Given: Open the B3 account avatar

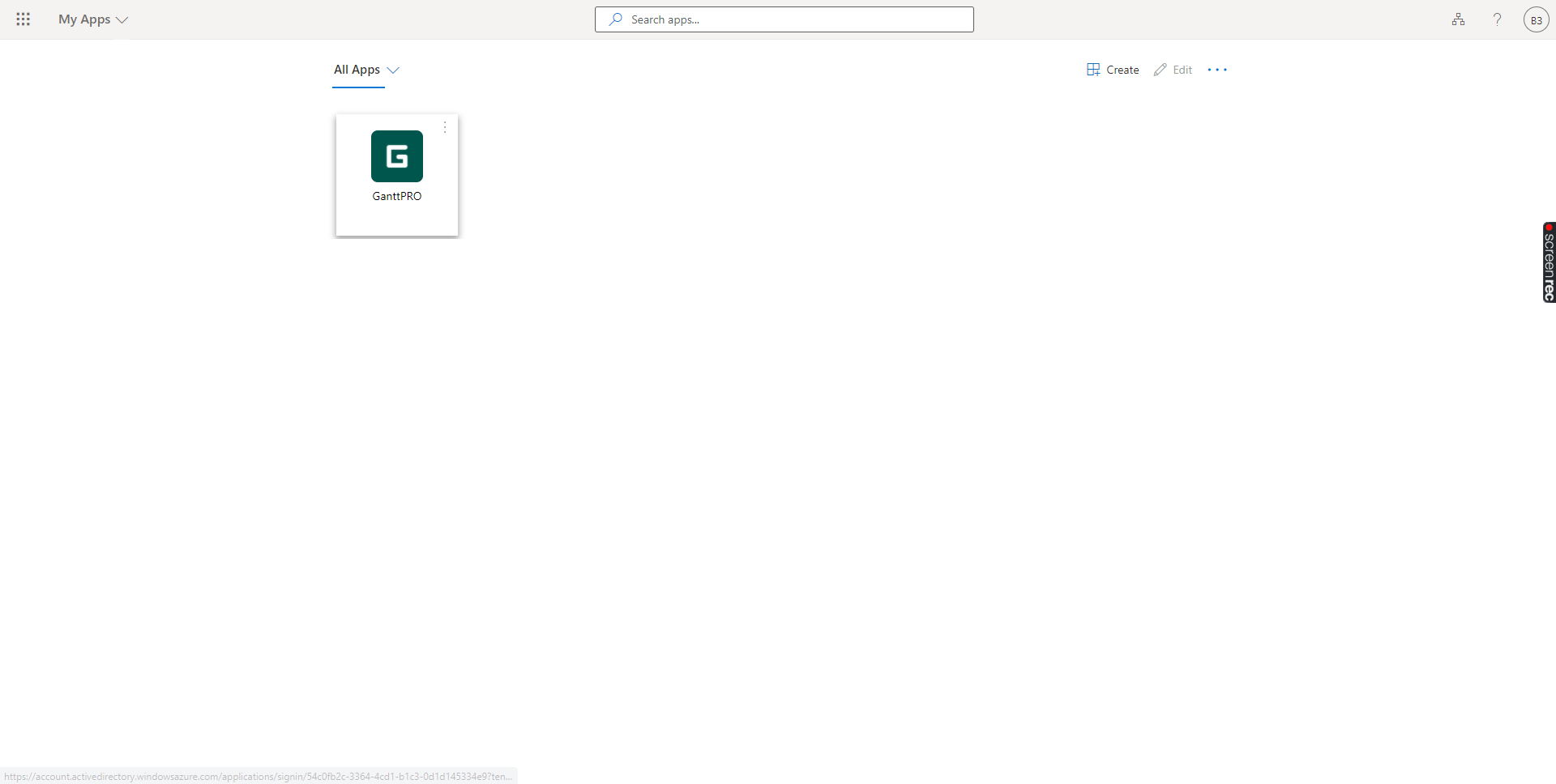Looking at the screenshot, I should (x=1536, y=19).
